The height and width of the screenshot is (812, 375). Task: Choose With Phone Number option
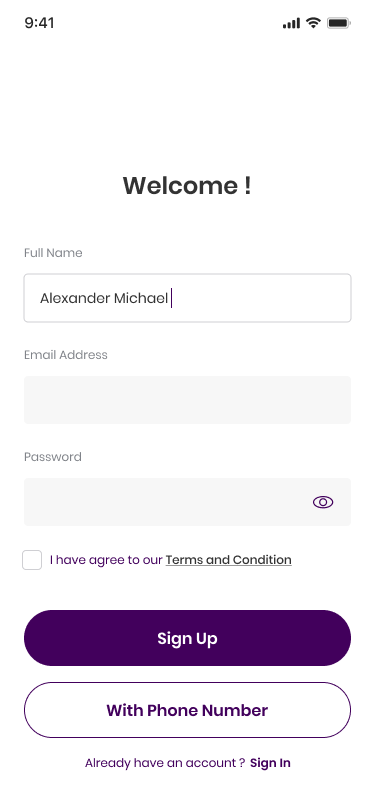[x=188, y=710]
